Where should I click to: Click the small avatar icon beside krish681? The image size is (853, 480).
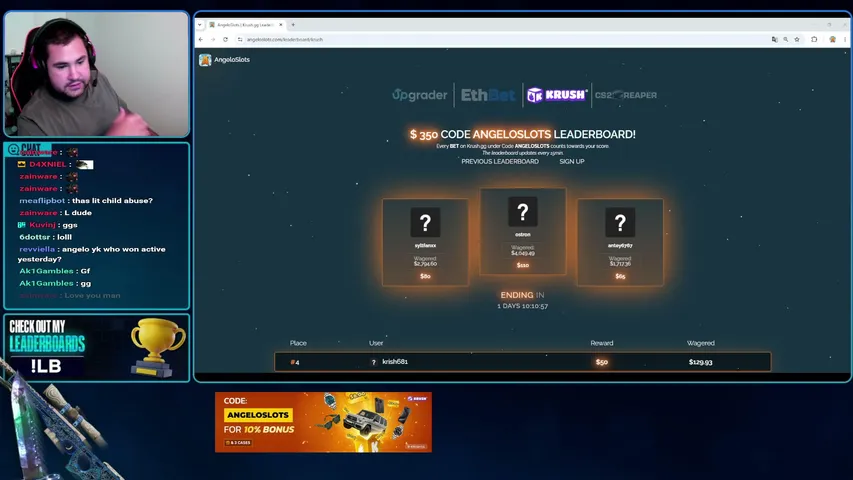coord(374,362)
